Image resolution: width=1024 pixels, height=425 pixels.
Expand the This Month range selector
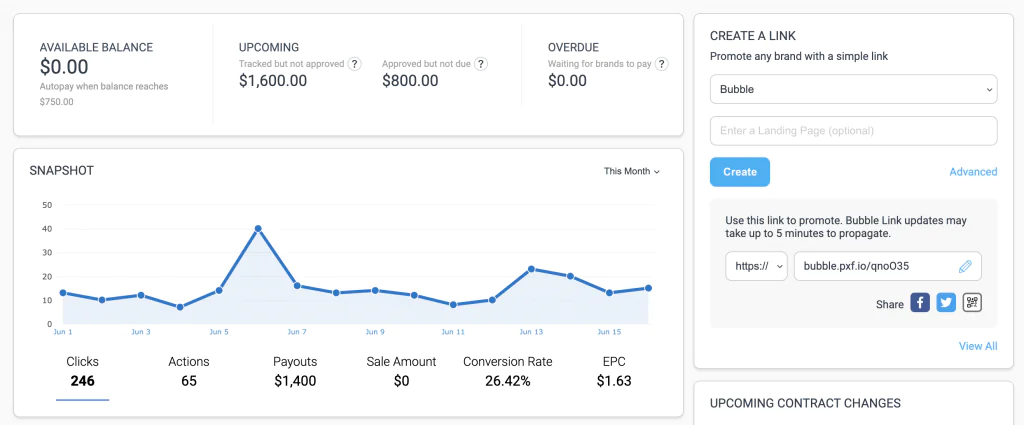[x=632, y=171]
